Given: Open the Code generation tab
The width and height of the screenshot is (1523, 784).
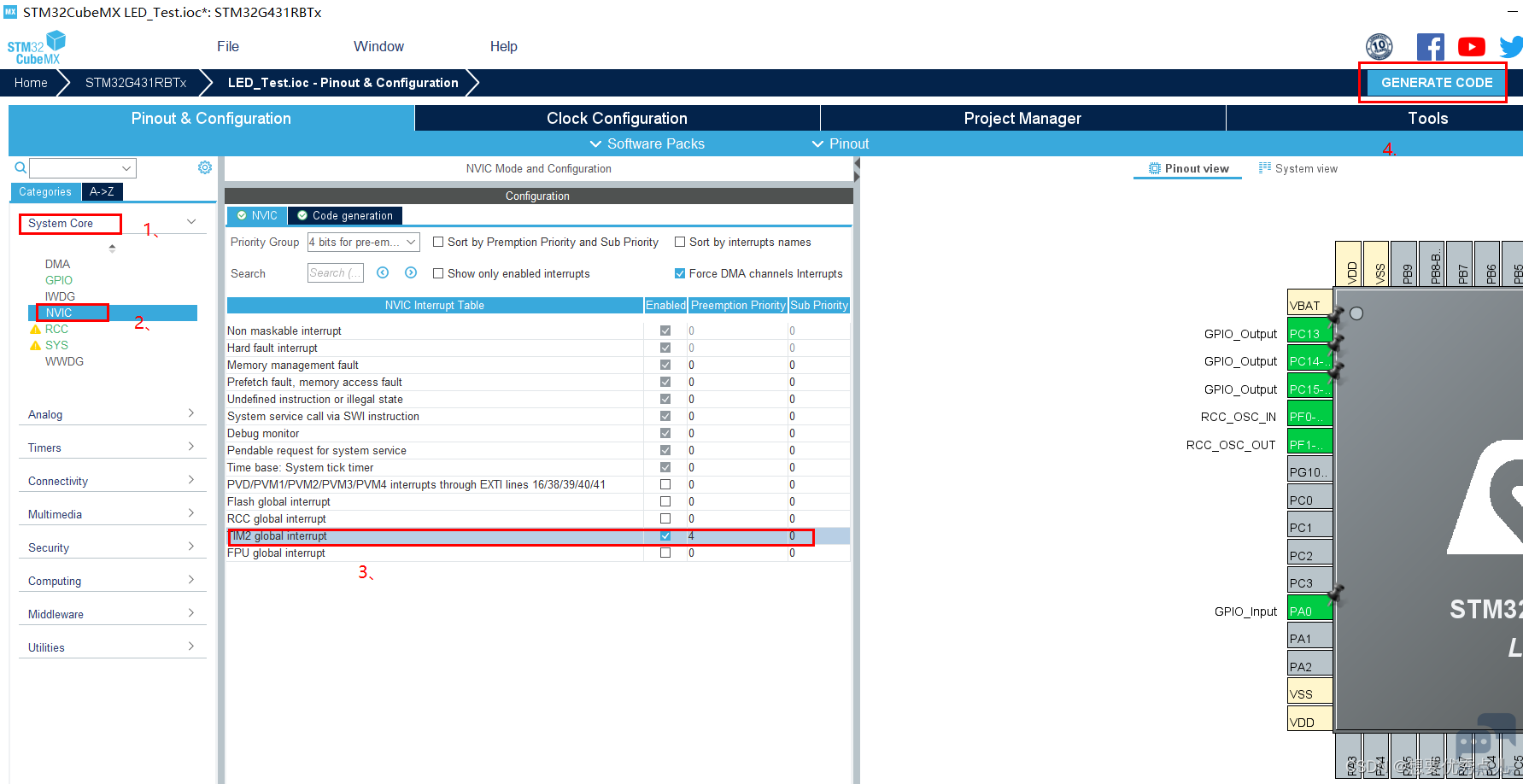Looking at the screenshot, I should click(x=345, y=215).
